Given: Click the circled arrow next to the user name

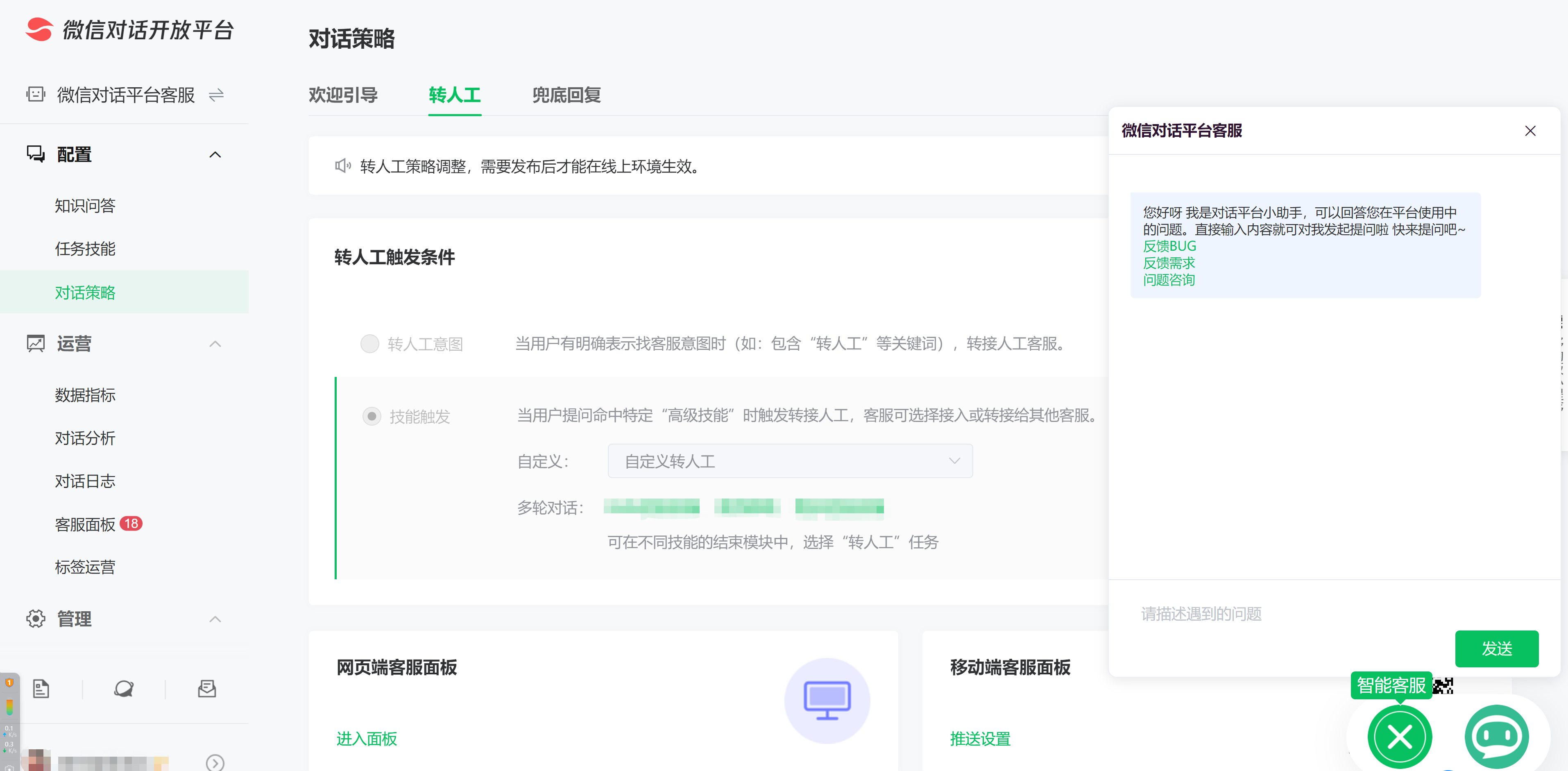Looking at the screenshot, I should 215,762.
